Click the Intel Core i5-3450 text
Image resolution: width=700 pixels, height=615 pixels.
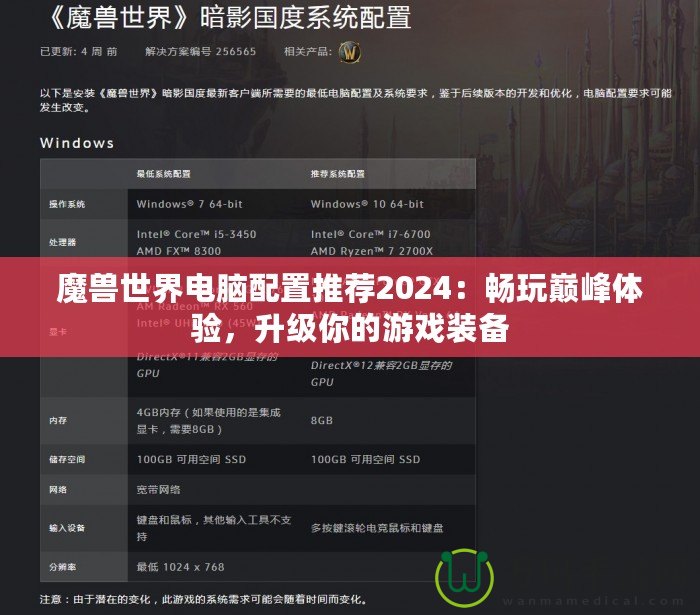point(196,234)
